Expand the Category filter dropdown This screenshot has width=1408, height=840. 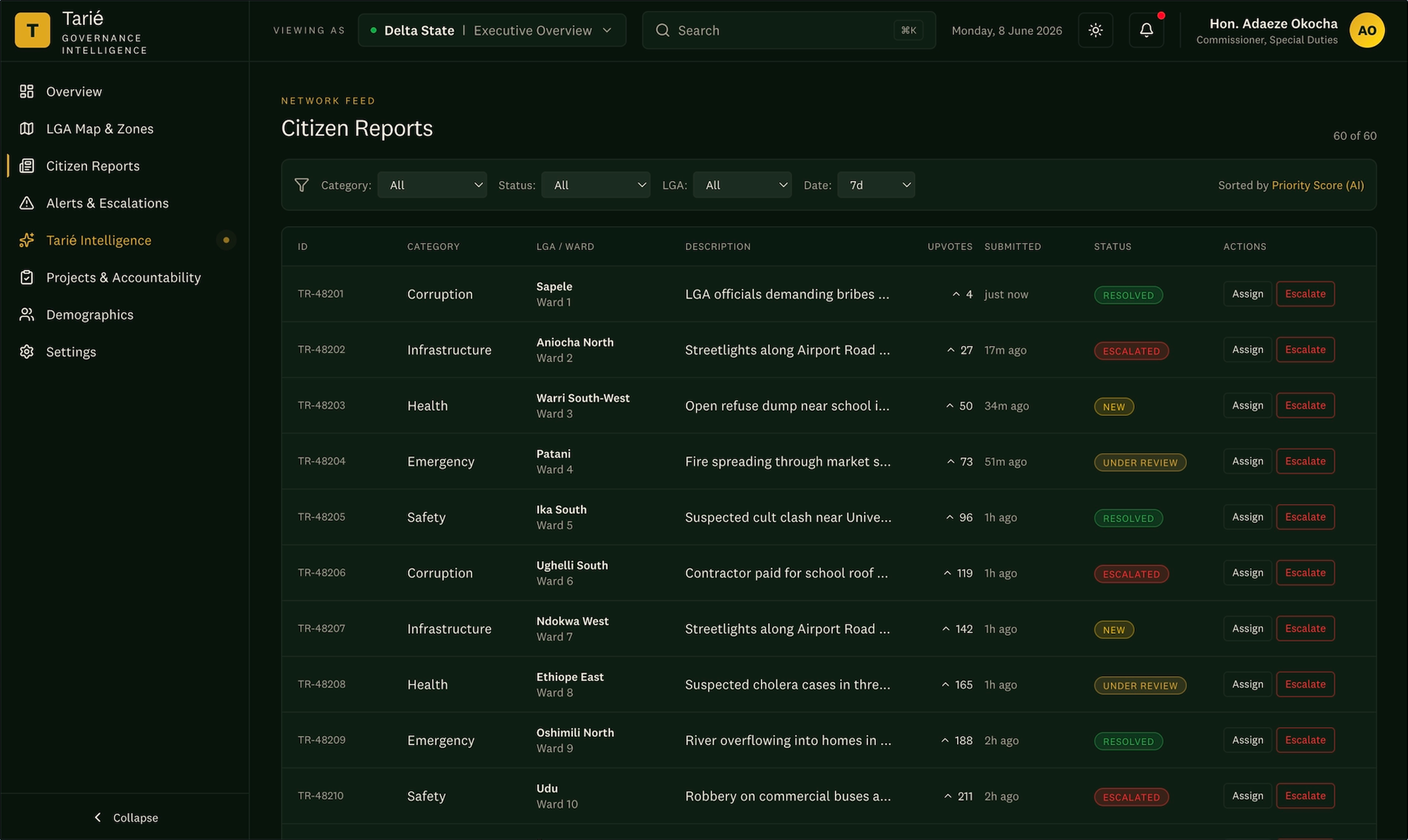point(432,185)
